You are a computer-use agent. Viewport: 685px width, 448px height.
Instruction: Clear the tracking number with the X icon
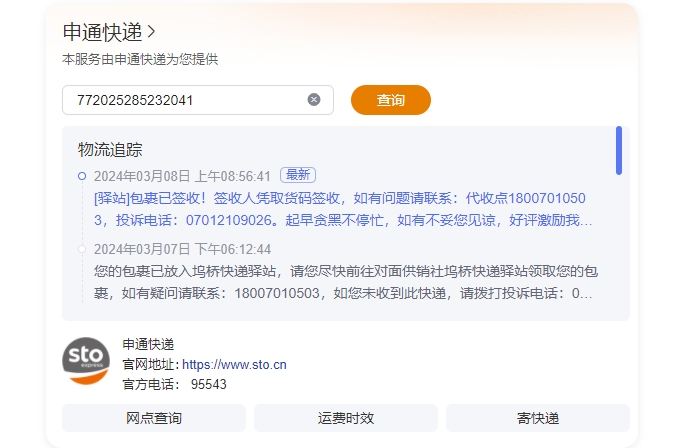click(314, 100)
